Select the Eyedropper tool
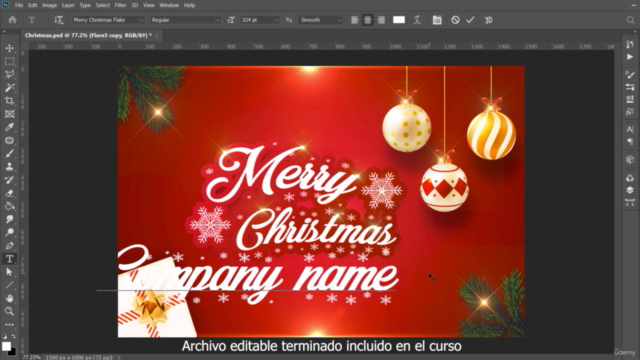This screenshot has width=640, height=360. 9,127
